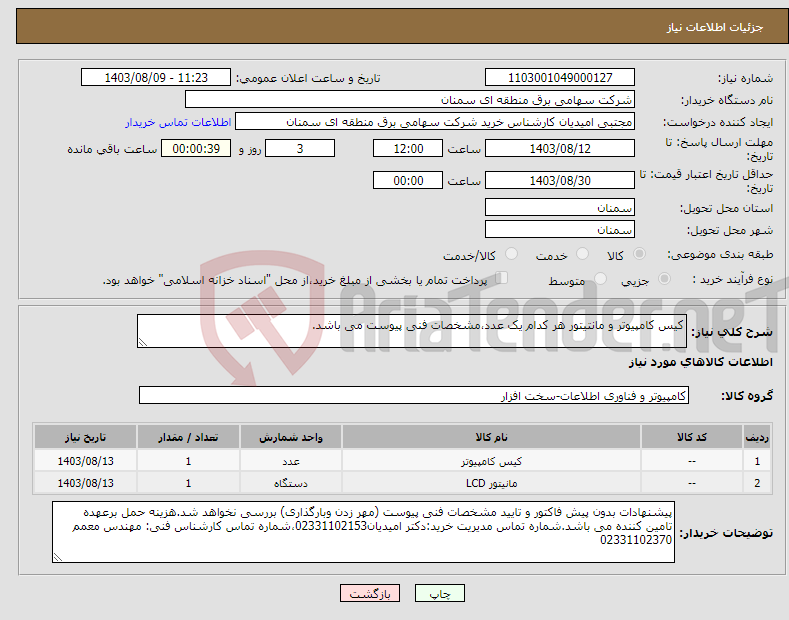Click the کیس کامپیوتر item name cell
Image resolution: width=789 pixels, height=620 pixels.
(x=491, y=461)
